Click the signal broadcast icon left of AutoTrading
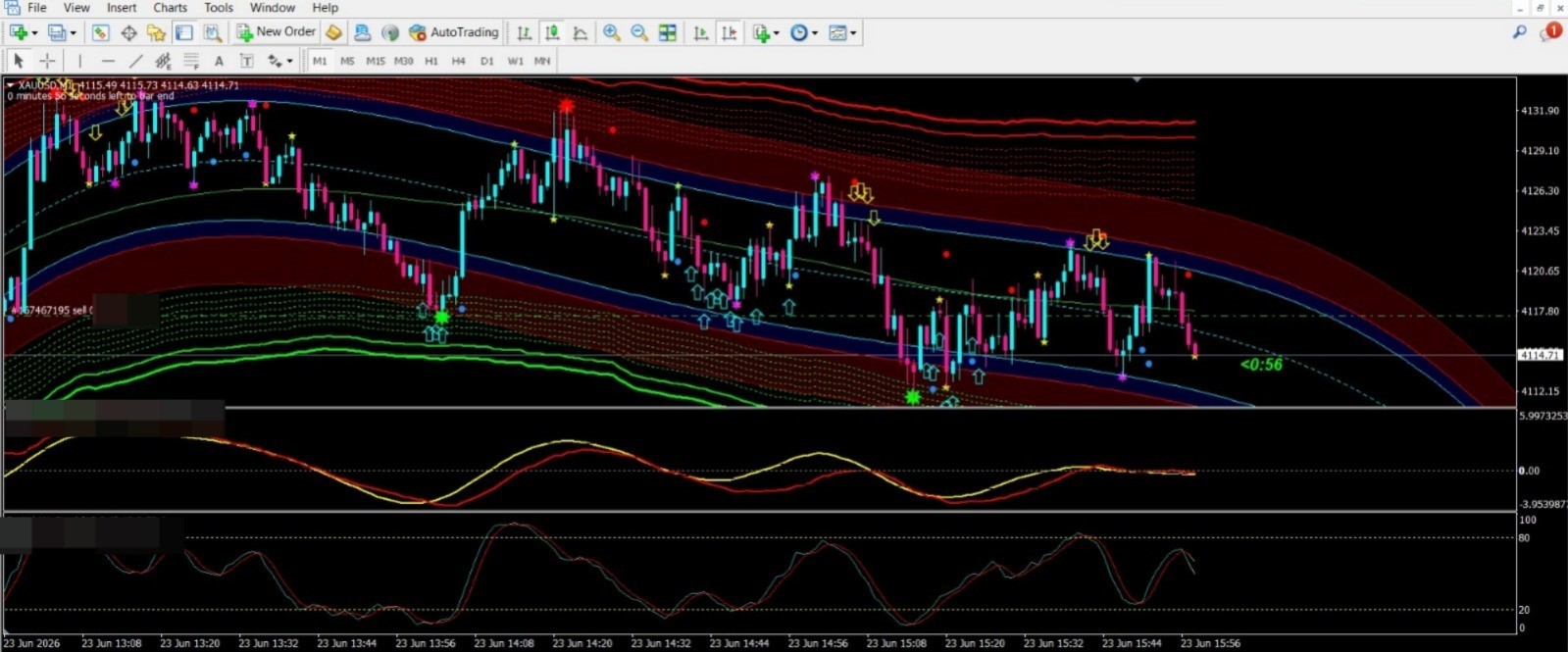Screen dimensions: 1568x652 (x=390, y=32)
